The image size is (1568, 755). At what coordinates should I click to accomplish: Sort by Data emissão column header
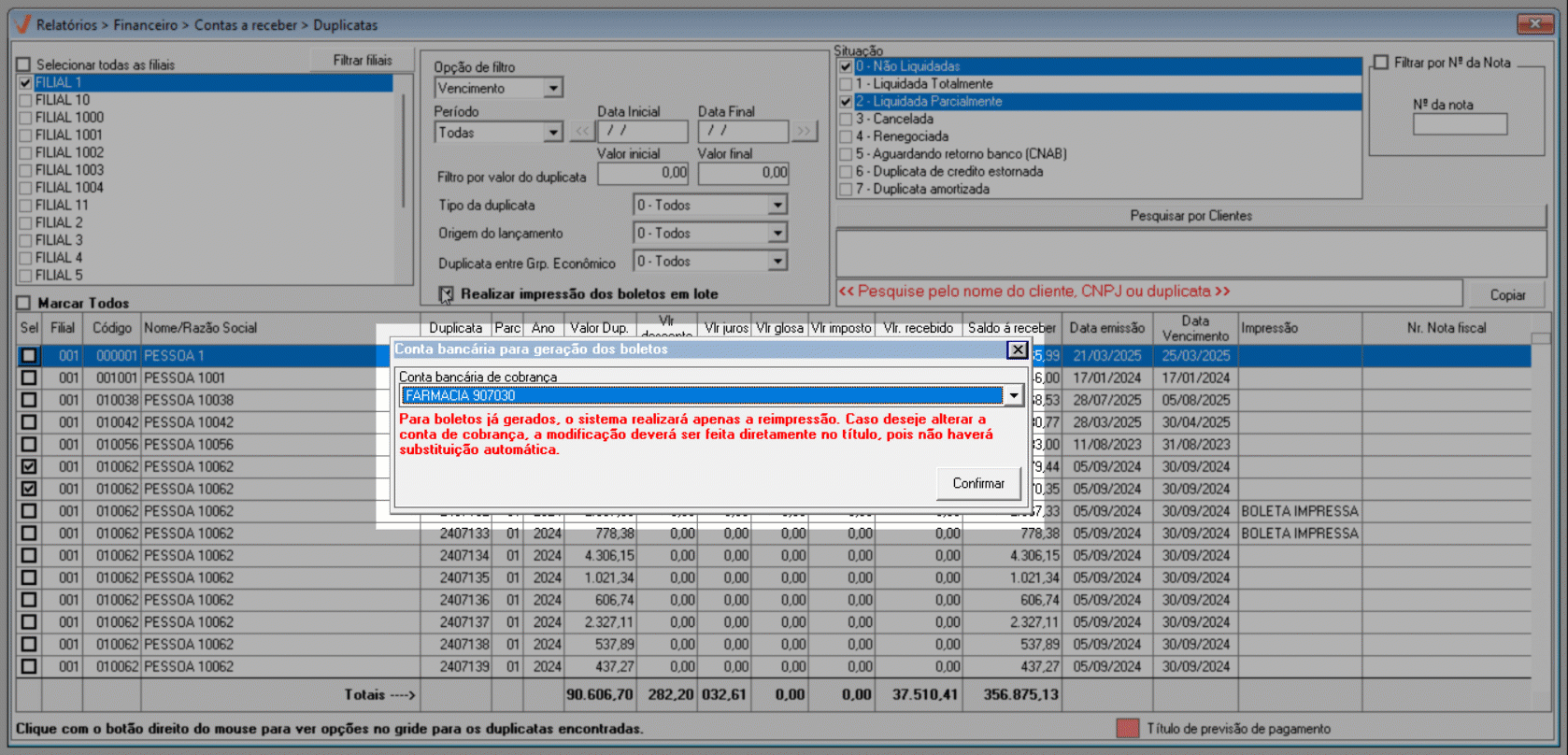tap(1106, 328)
